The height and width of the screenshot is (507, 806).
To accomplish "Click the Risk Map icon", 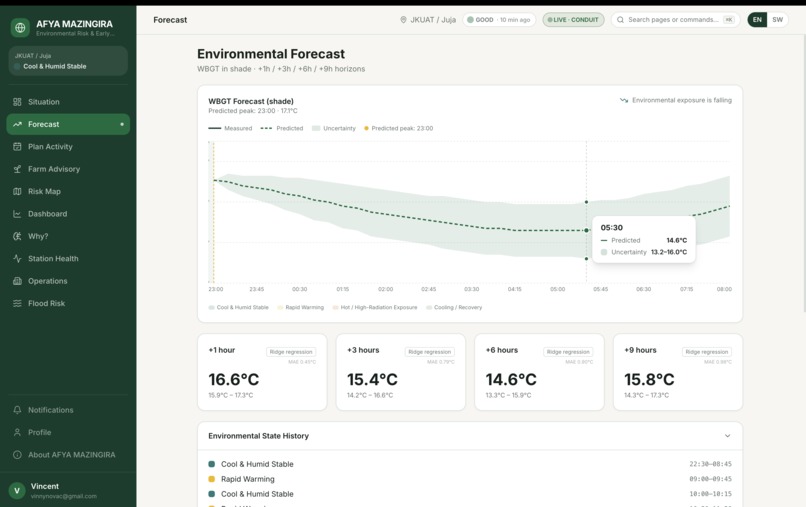I will click(x=17, y=191).
